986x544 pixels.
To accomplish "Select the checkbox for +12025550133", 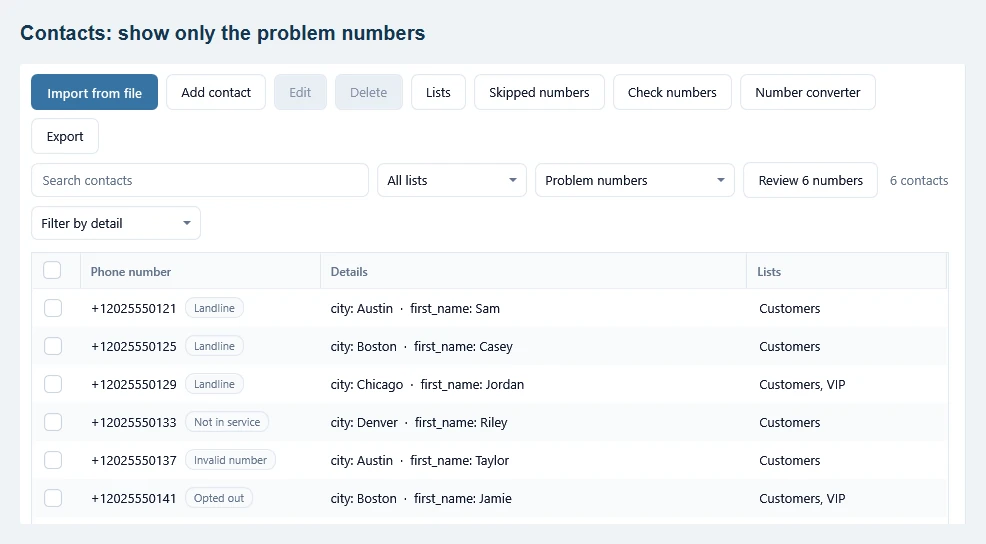I will (53, 422).
